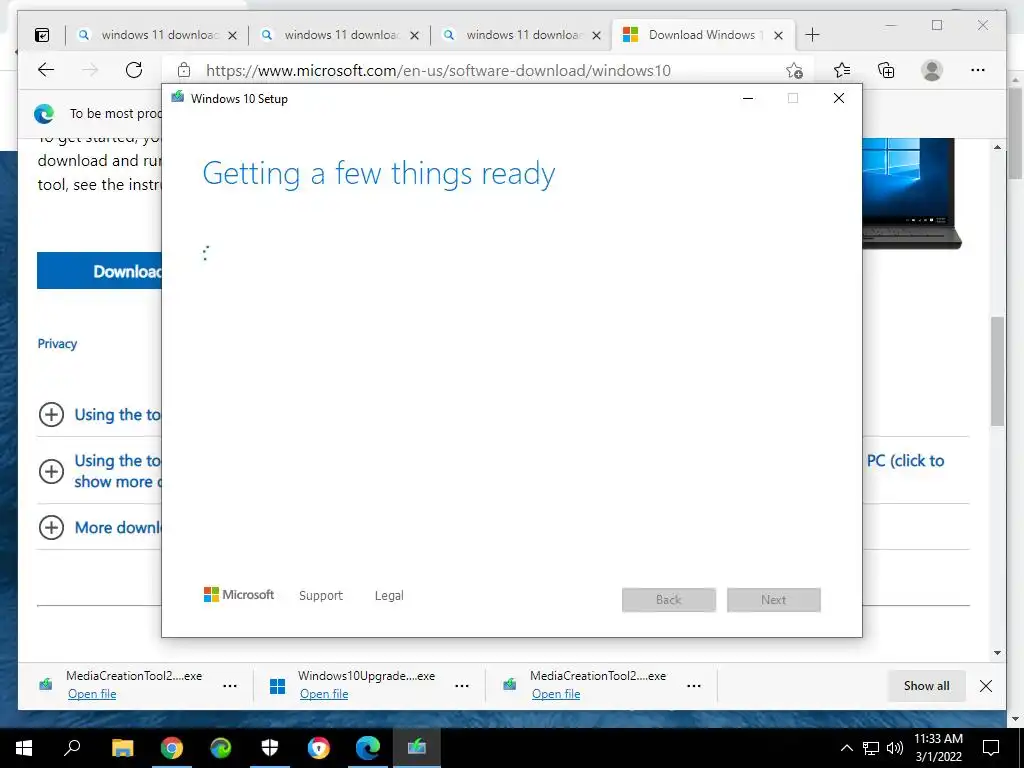Click Legal link in Windows 10 Setup

[x=389, y=596]
